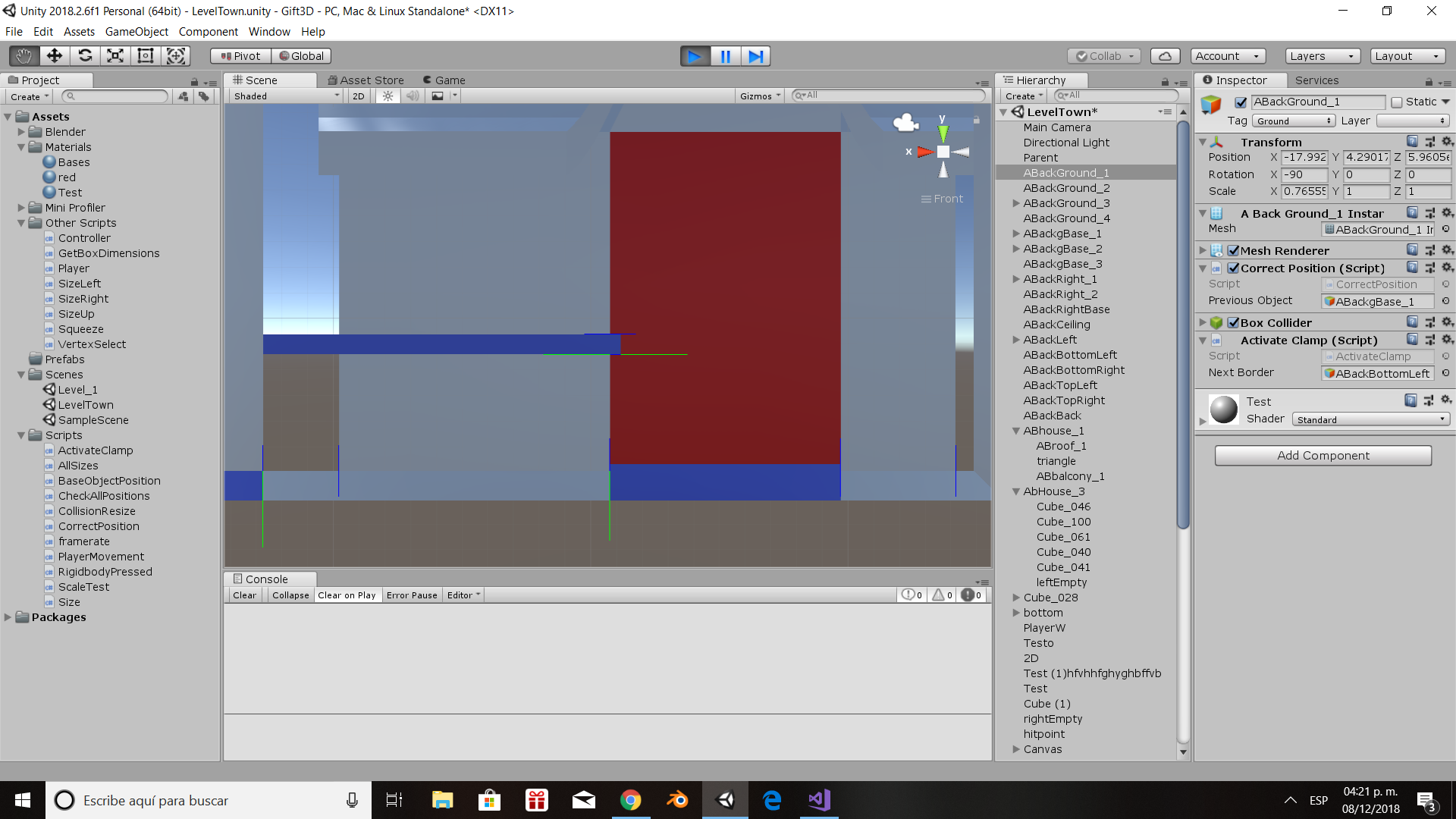
Task: Open the Layers dropdown
Action: coord(1323,56)
